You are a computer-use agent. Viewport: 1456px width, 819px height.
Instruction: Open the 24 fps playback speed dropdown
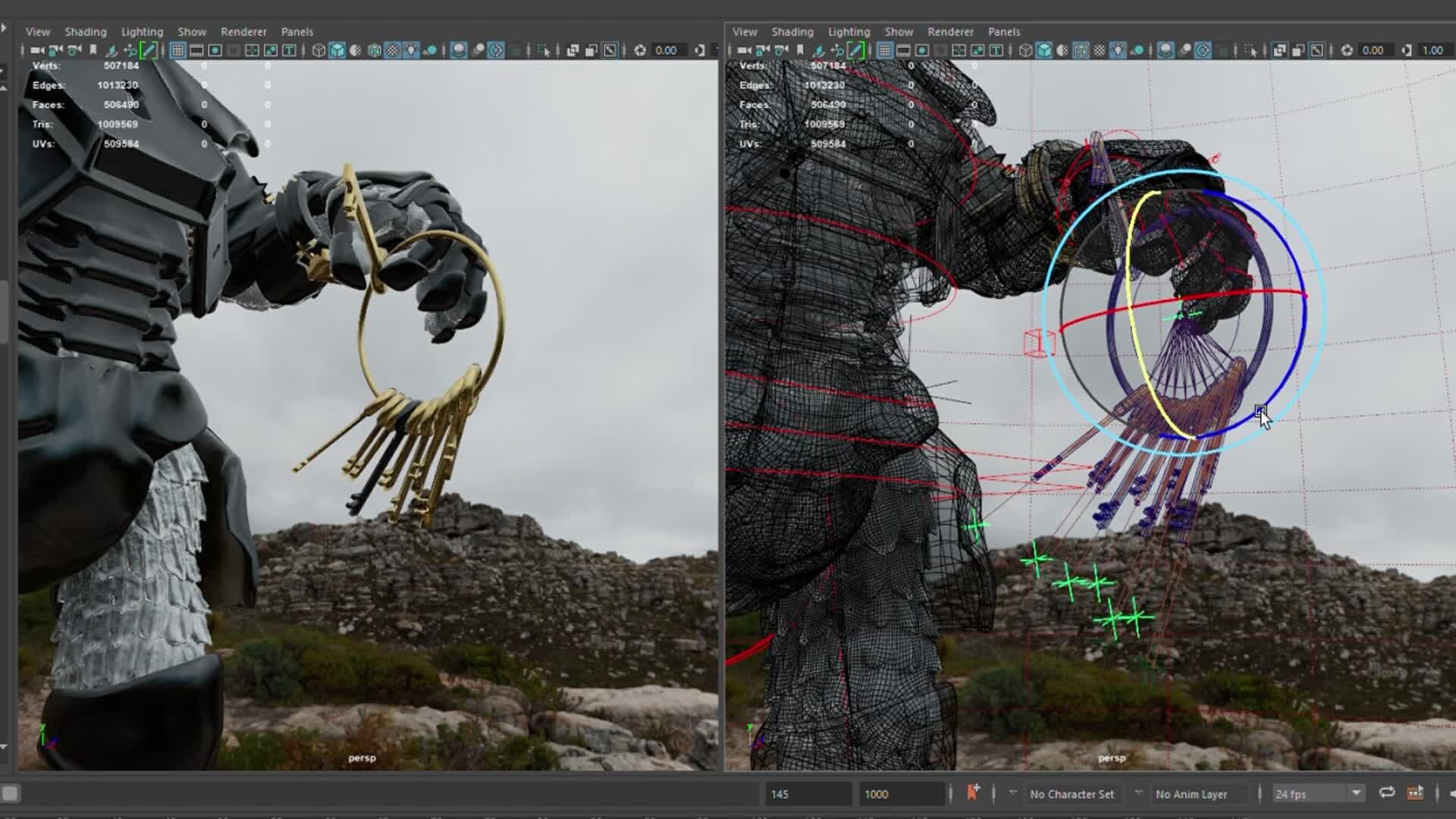tap(1318, 794)
